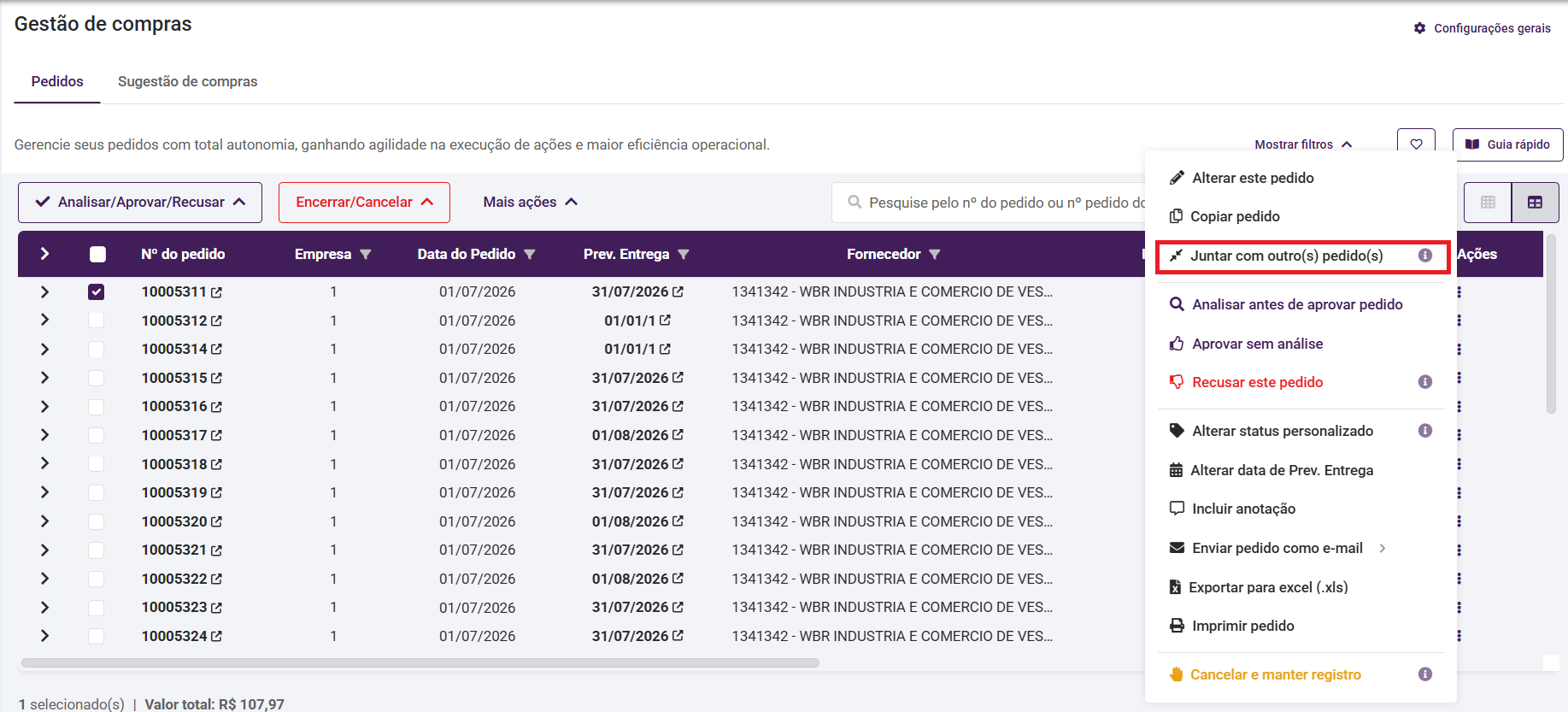Expand row details for order 10005317
The height and width of the screenshot is (712, 1568).
[x=44, y=435]
